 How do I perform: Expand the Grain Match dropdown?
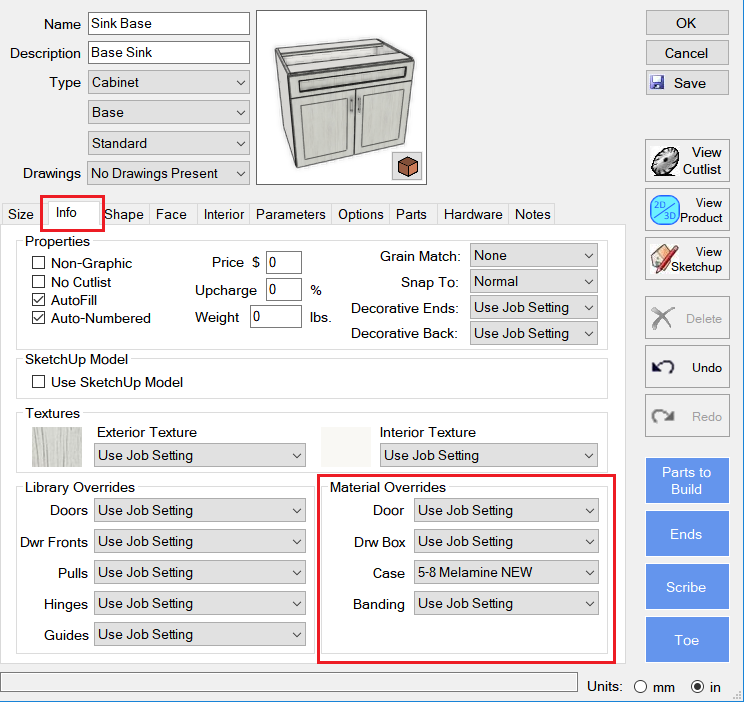click(x=534, y=256)
